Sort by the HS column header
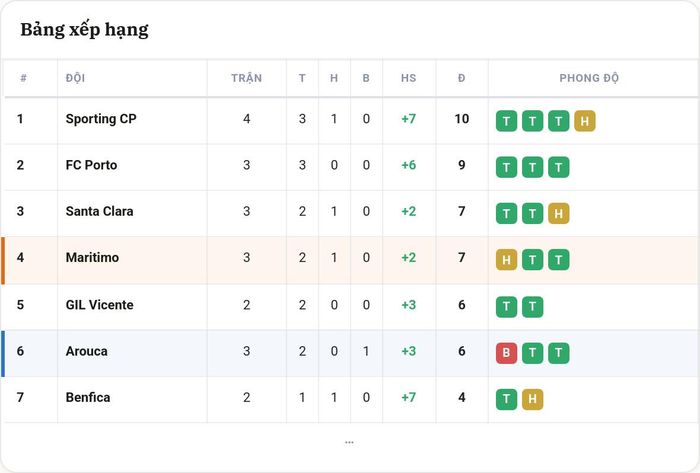Image resolution: width=700 pixels, height=473 pixels. pyautogui.click(x=408, y=78)
